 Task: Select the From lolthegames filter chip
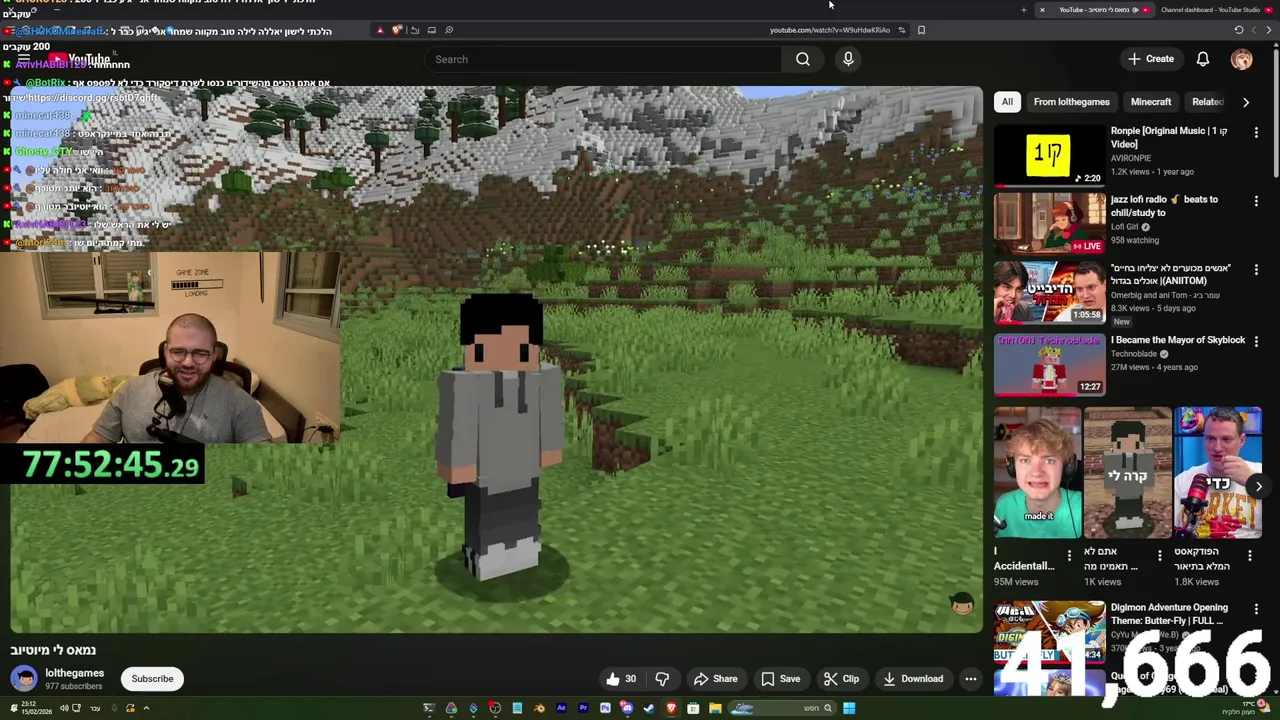pyautogui.click(x=1071, y=102)
